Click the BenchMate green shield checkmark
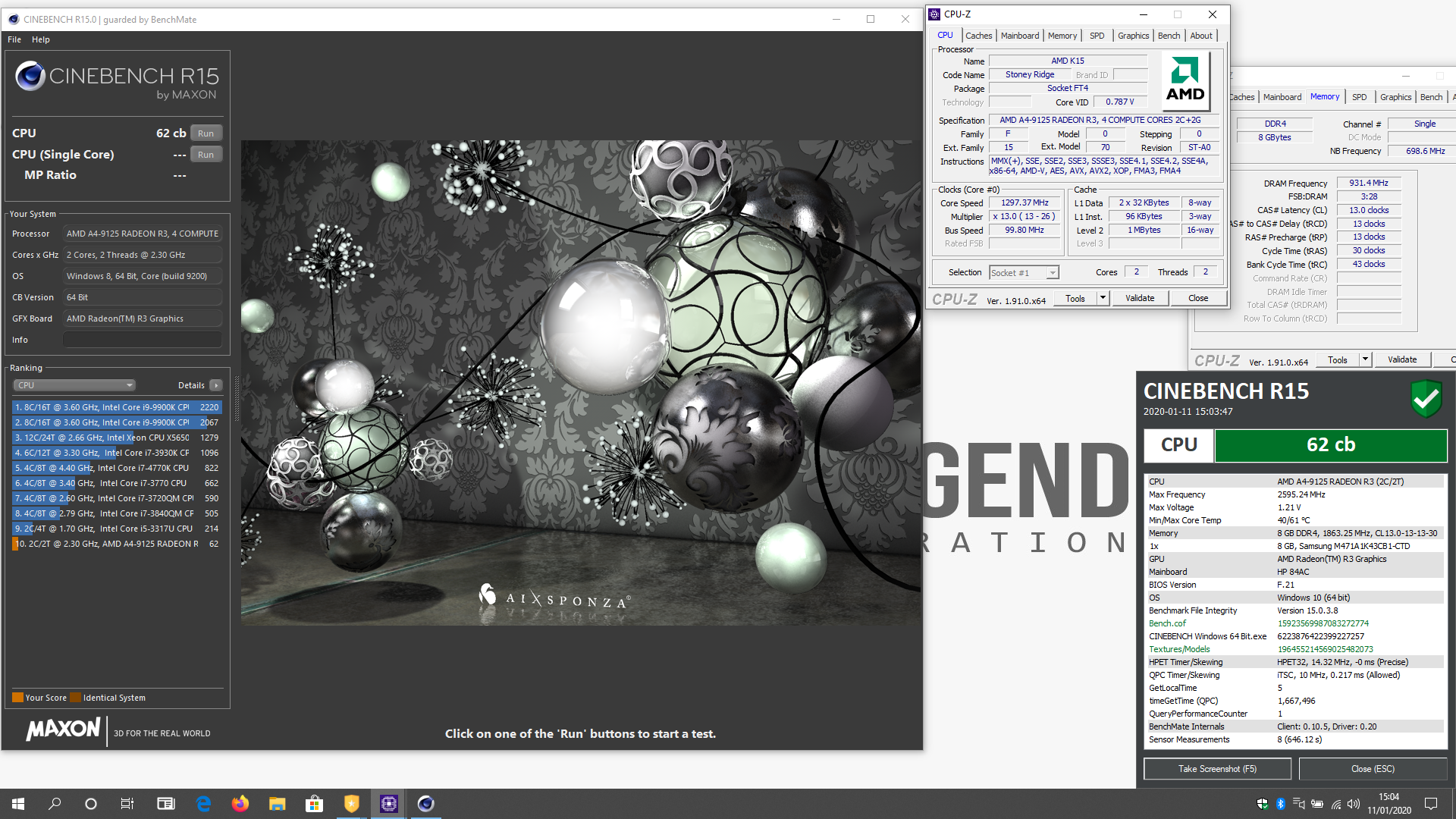The height and width of the screenshot is (819, 1456). [x=1426, y=399]
